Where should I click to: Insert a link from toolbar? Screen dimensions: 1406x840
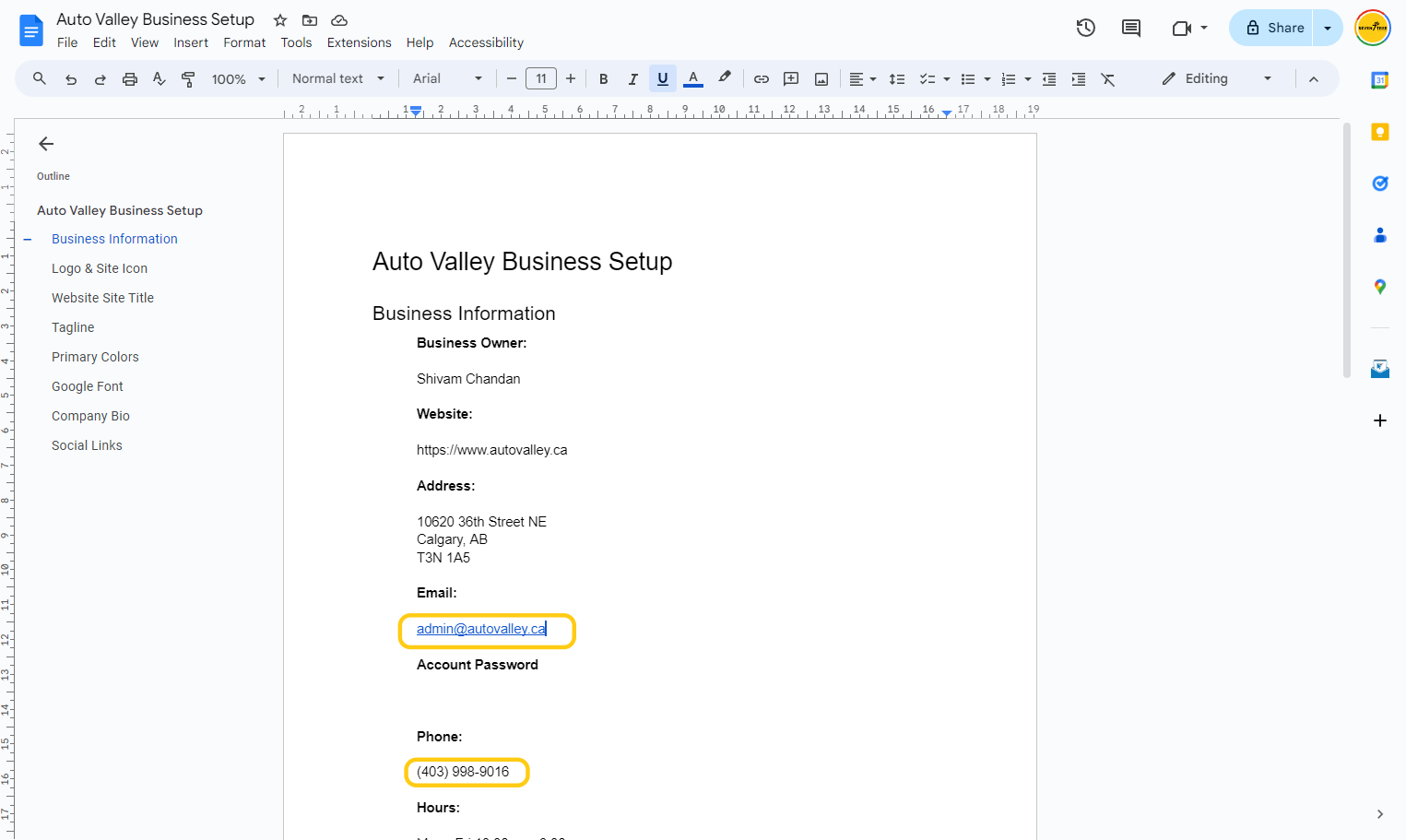(762, 79)
